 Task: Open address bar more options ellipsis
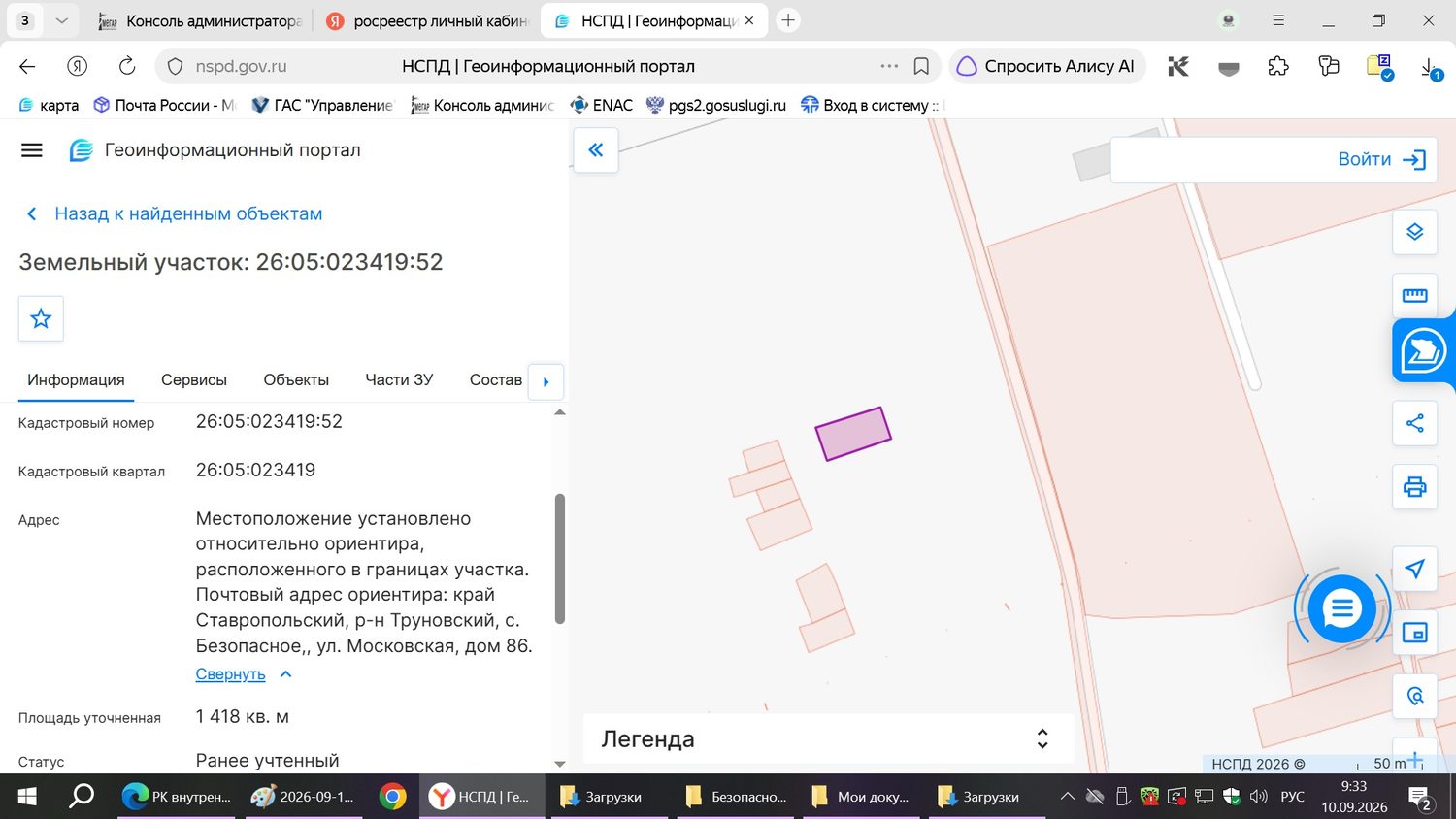[889, 66]
